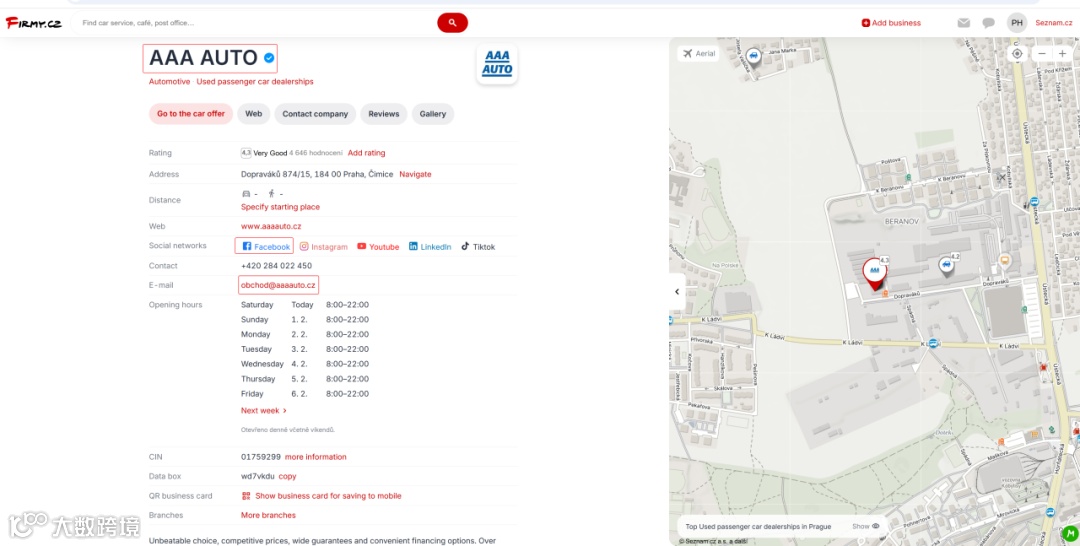This screenshot has width=1080, height=546.
Task: Click the Youtube icon
Action: pyautogui.click(x=362, y=246)
